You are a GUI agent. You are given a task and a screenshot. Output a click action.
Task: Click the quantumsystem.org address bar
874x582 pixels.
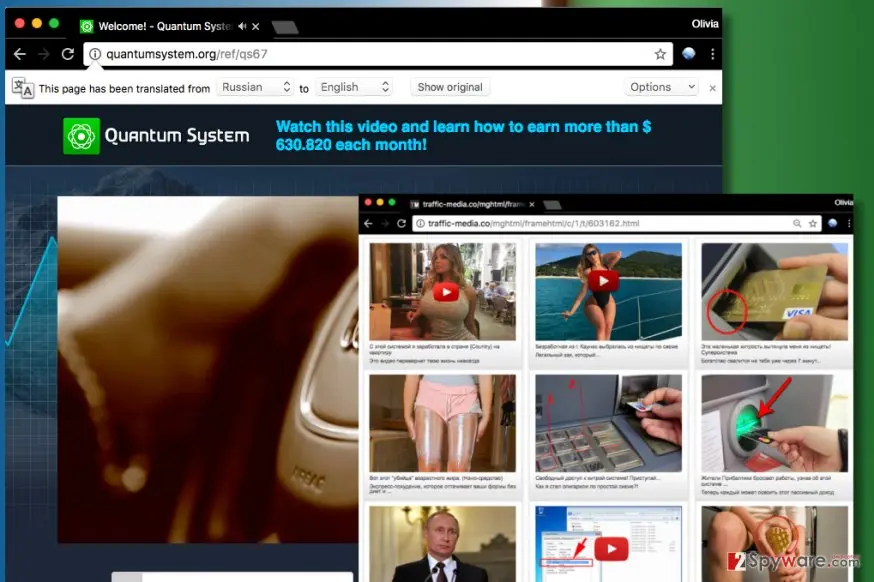tap(377, 54)
